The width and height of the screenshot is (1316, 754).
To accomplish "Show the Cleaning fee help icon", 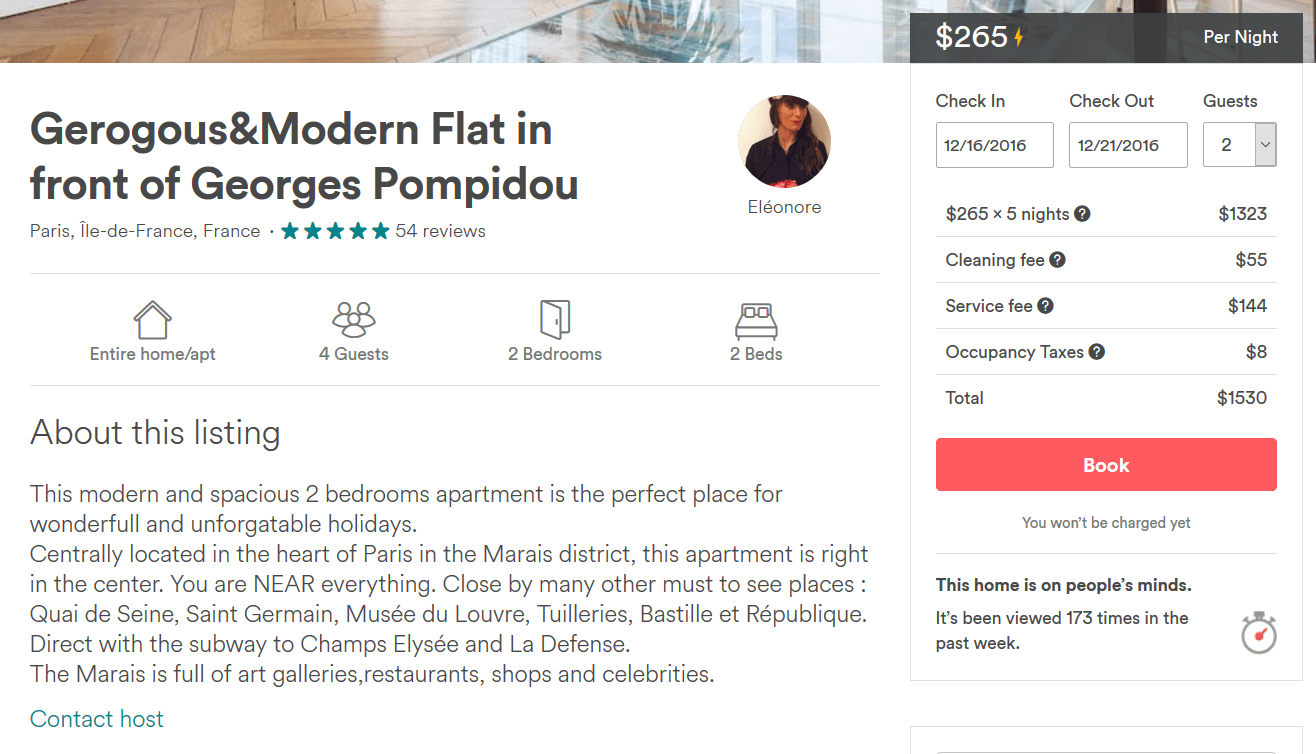I will tap(1057, 260).
